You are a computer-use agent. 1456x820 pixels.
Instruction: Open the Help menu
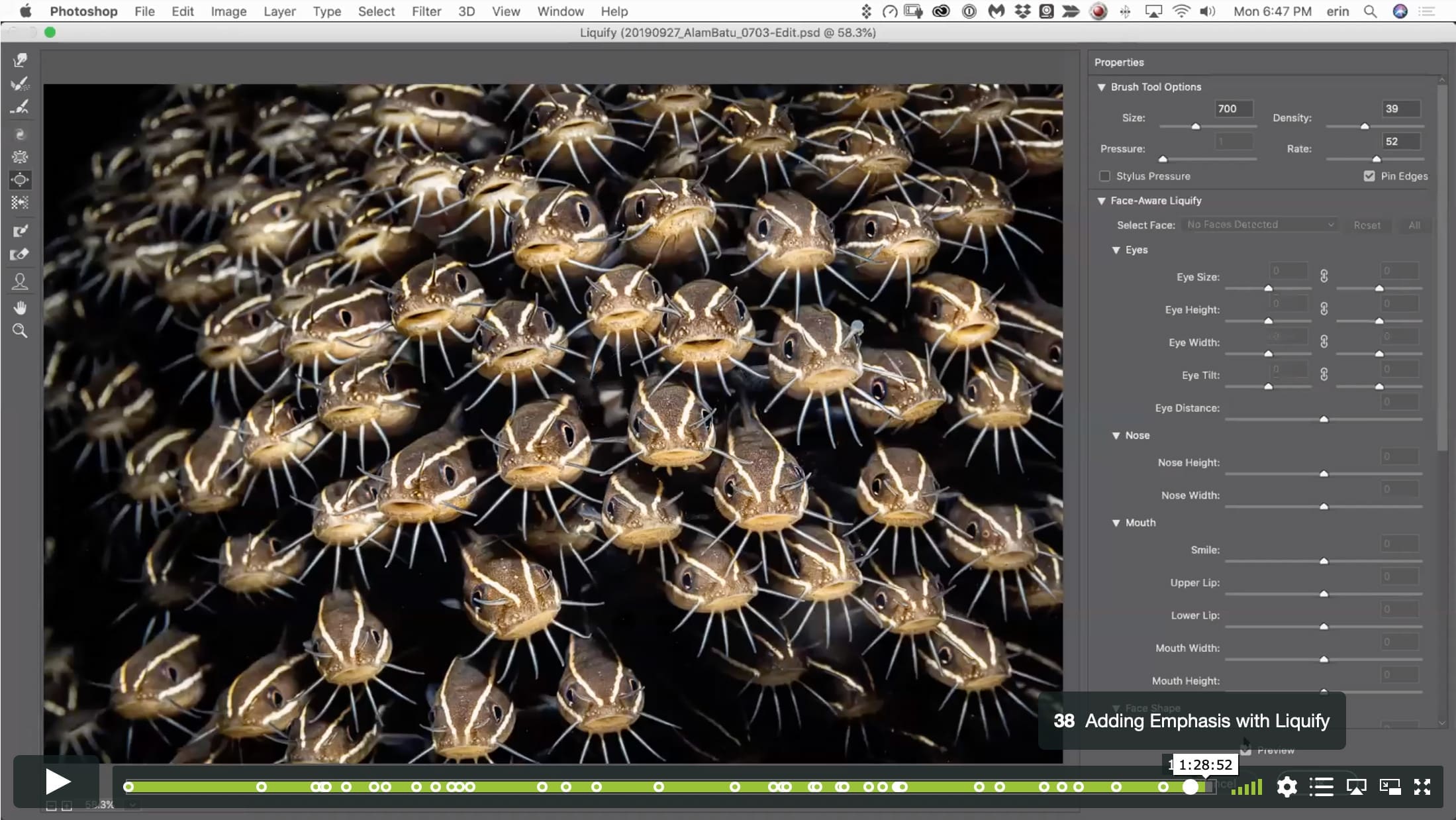tap(614, 11)
